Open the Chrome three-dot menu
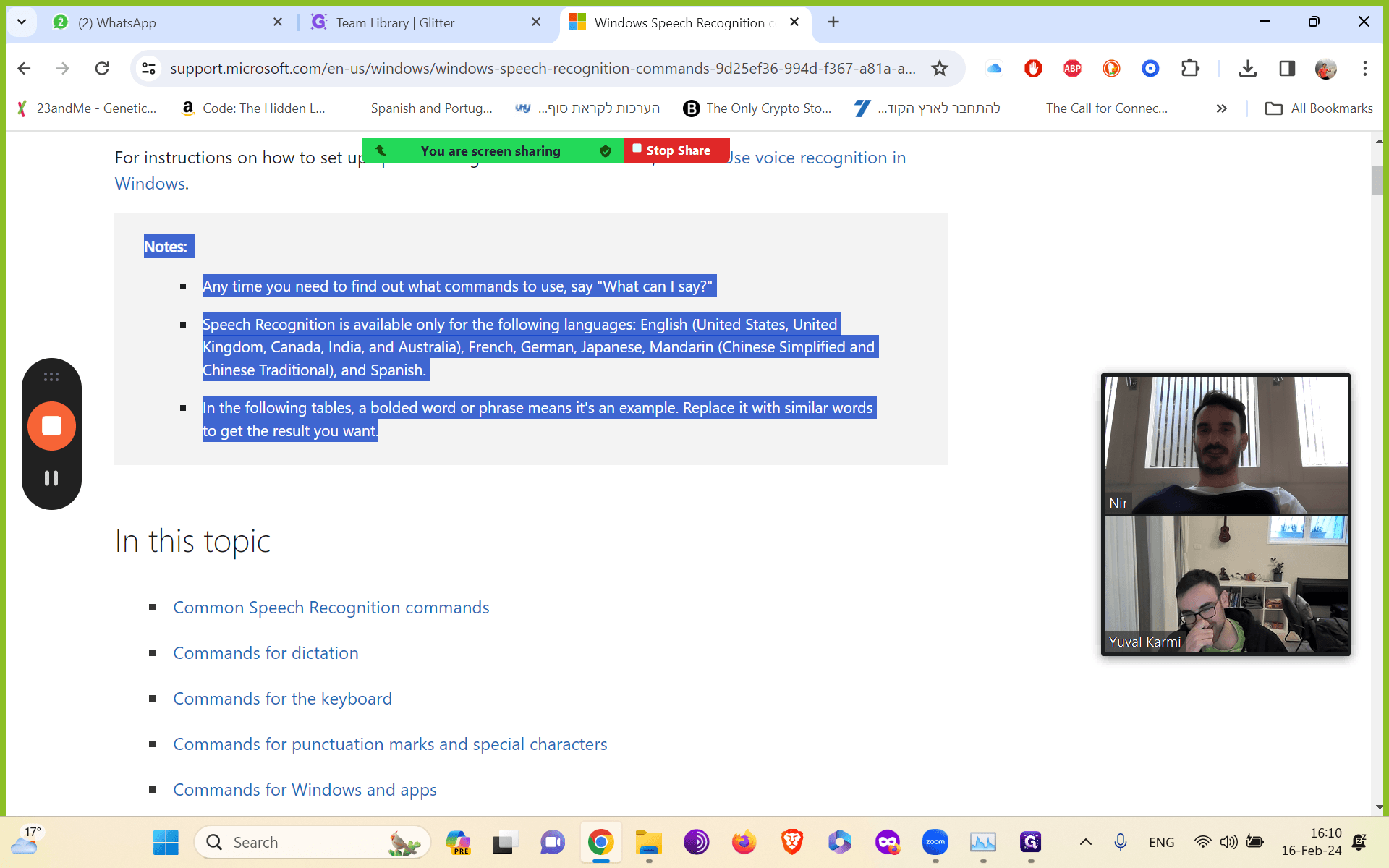Image resolution: width=1389 pixels, height=868 pixels. coord(1364,68)
